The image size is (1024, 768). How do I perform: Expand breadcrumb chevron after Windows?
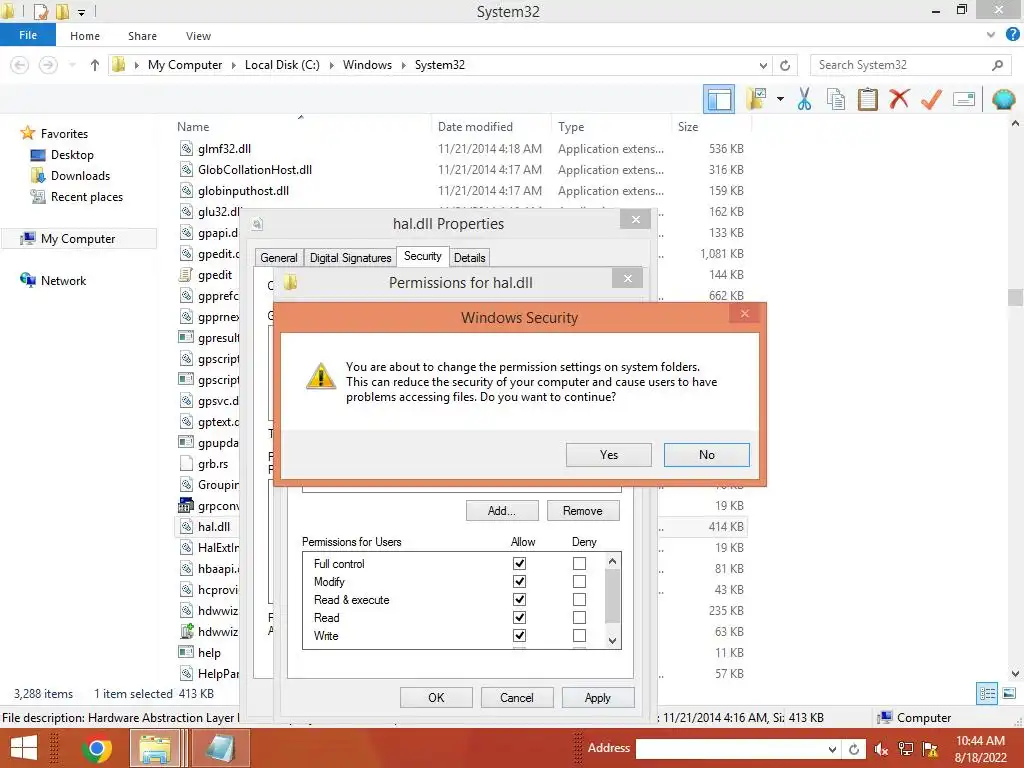403,65
